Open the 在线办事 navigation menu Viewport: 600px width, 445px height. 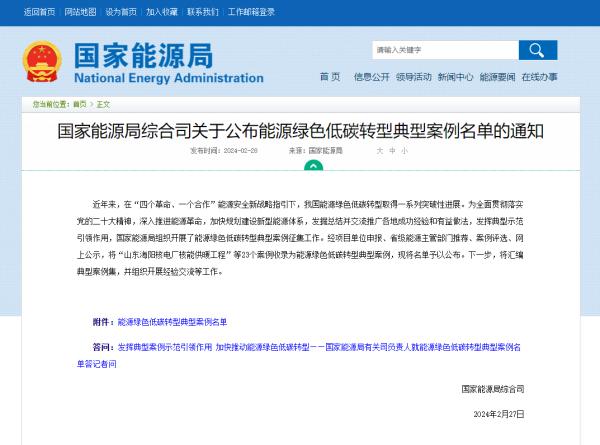[539, 77]
